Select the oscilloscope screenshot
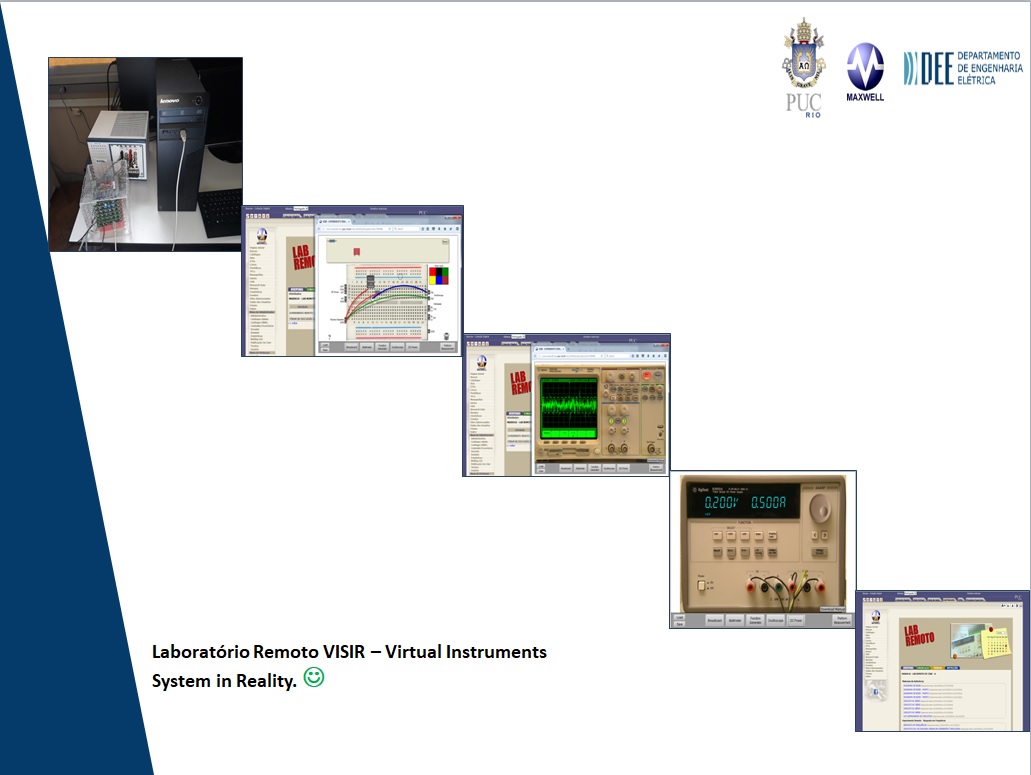The width and height of the screenshot is (1031, 775). click(x=567, y=404)
